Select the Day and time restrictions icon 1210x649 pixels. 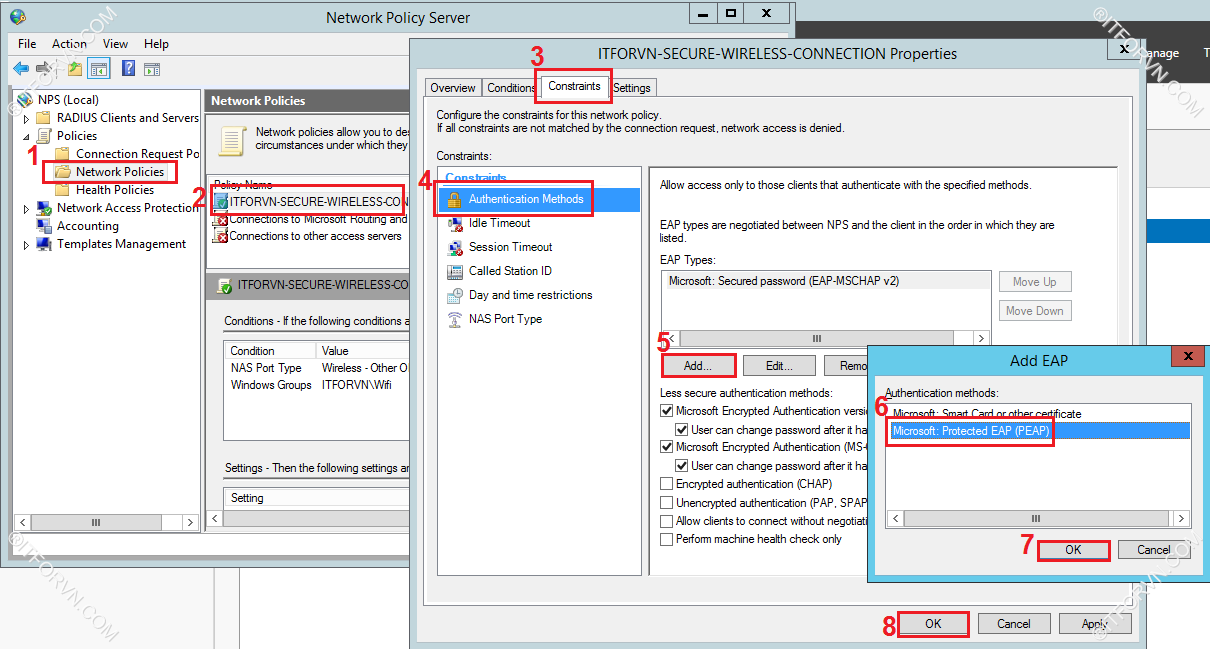click(454, 295)
